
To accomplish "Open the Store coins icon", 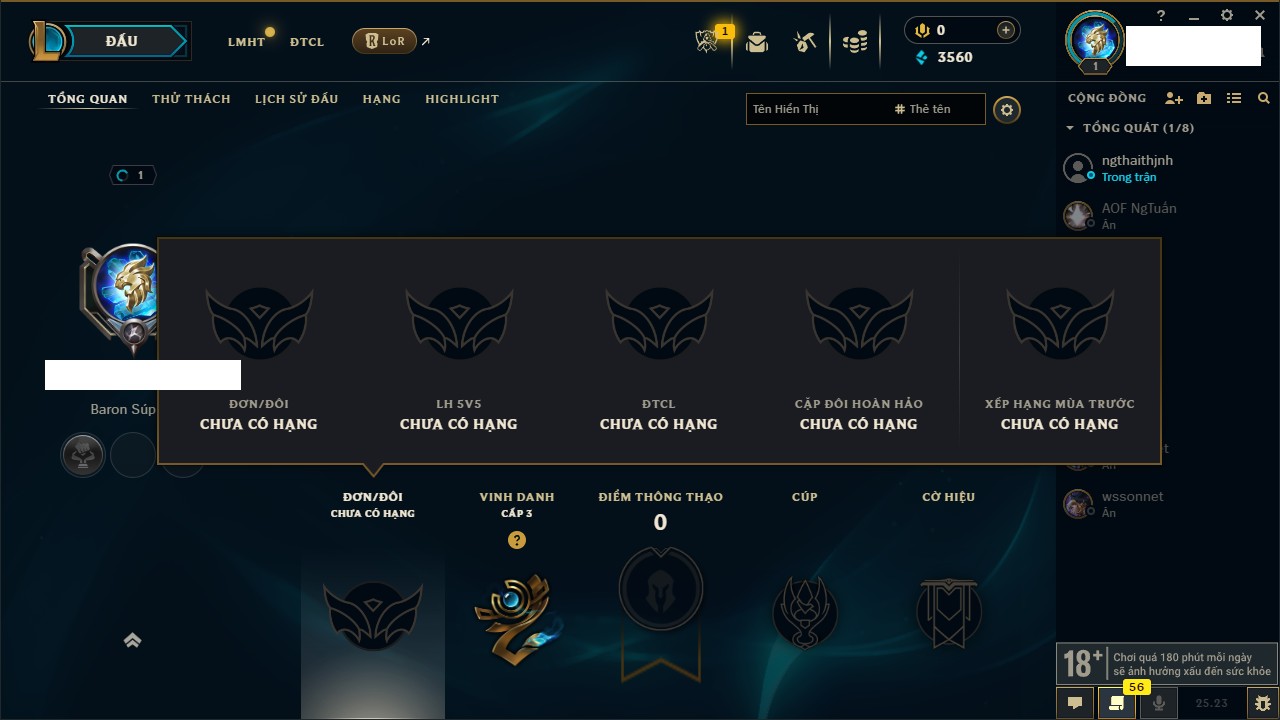I will [855, 42].
